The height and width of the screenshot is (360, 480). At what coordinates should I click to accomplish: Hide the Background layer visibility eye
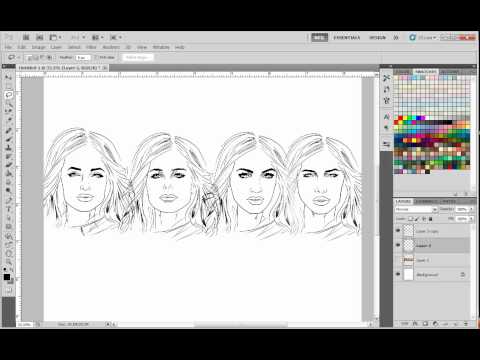point(398,274)
